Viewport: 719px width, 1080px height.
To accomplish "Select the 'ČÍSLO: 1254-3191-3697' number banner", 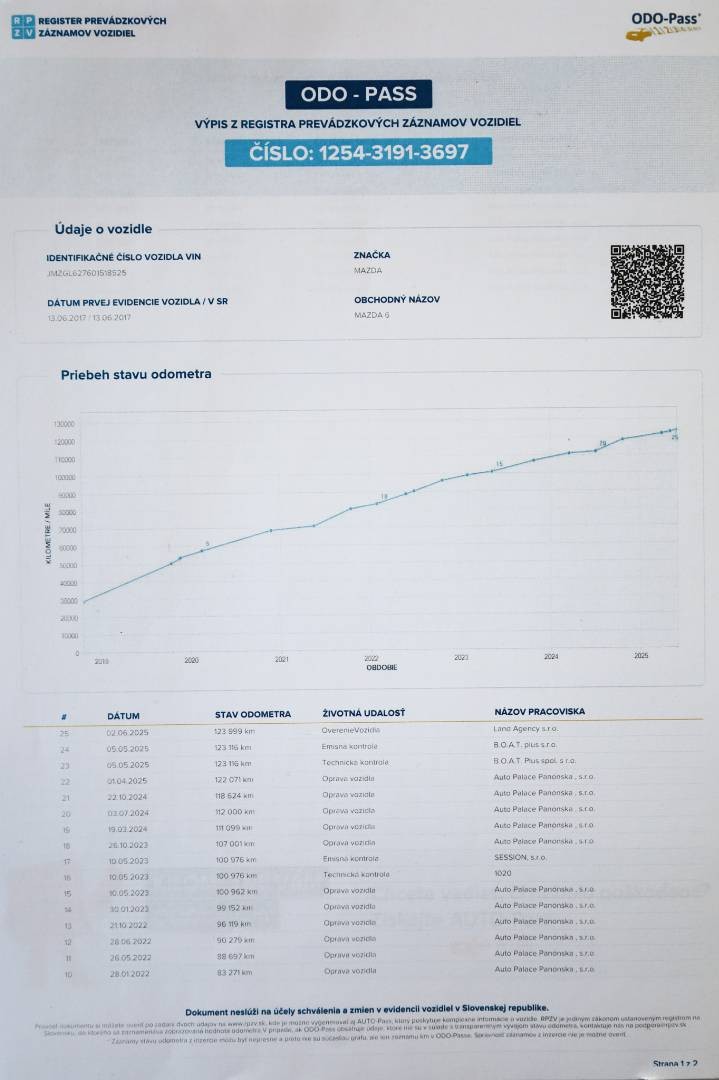I will (358, 152).
